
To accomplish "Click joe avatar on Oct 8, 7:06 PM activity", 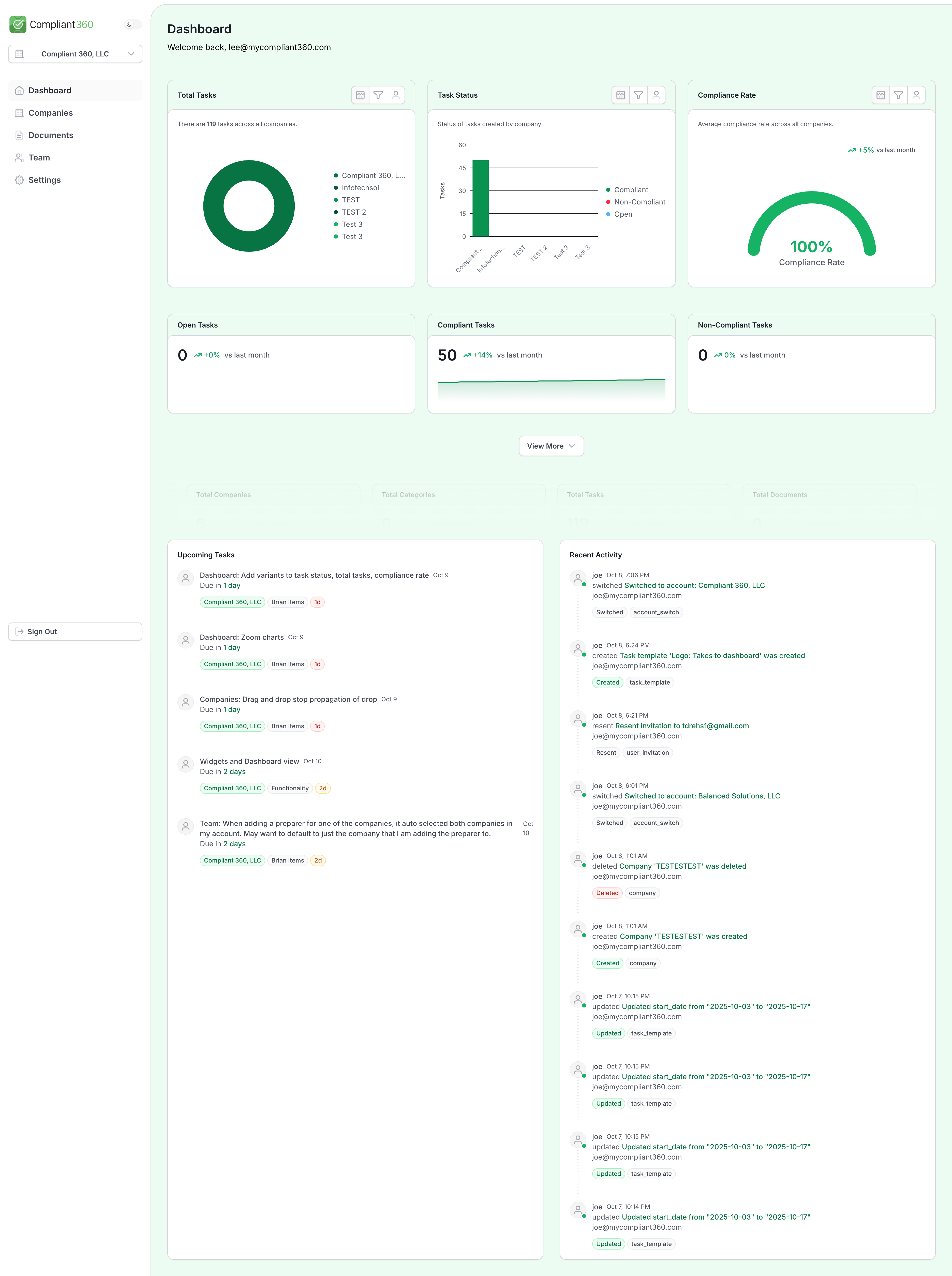I will point(578,578).
